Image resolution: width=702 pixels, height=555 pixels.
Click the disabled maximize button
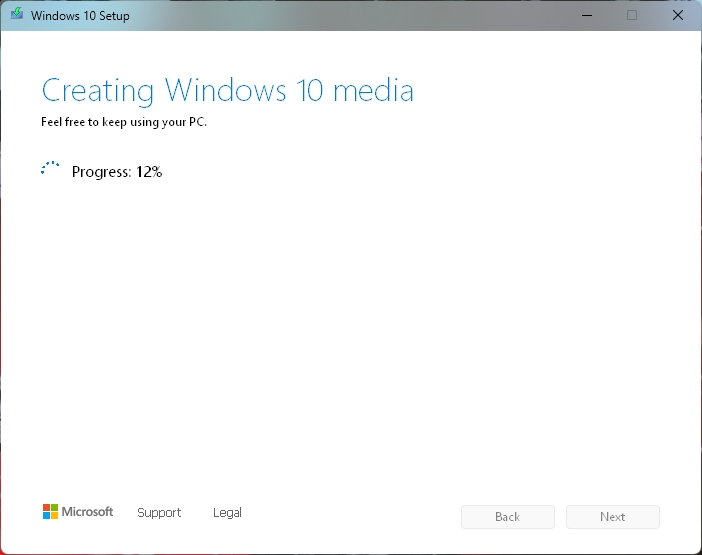click(x=632, y=16)
